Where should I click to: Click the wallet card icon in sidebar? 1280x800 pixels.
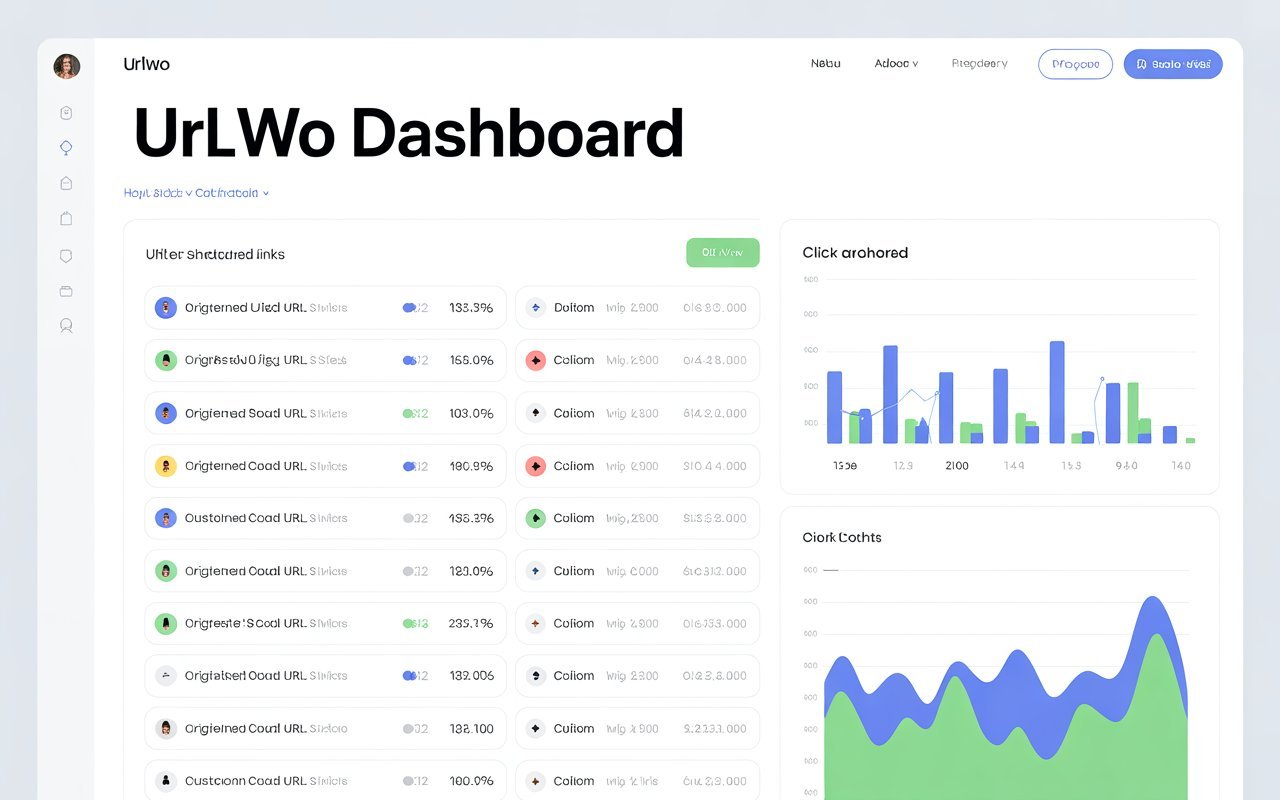click(66, 291)
